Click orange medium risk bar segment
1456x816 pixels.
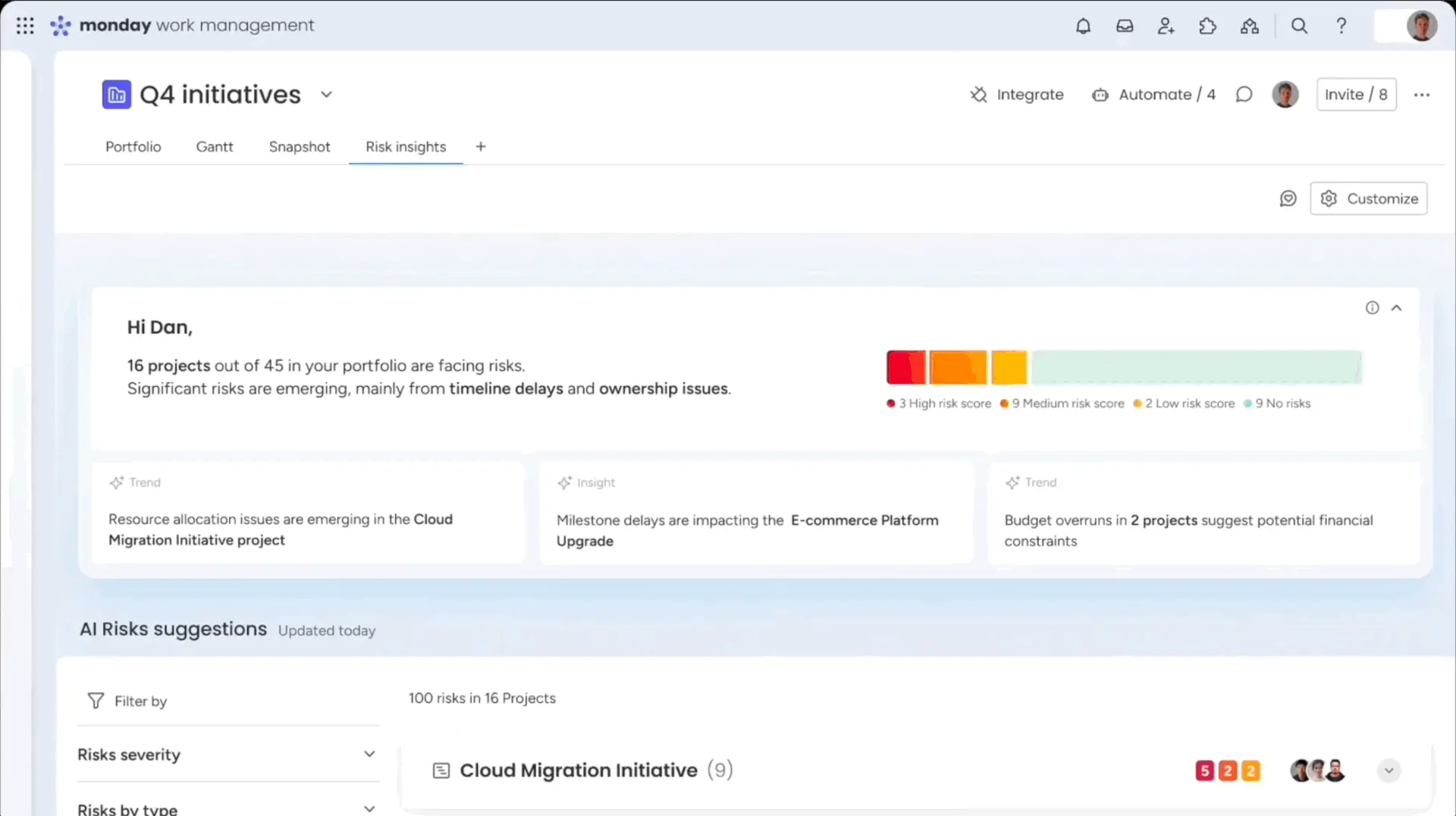959,368
